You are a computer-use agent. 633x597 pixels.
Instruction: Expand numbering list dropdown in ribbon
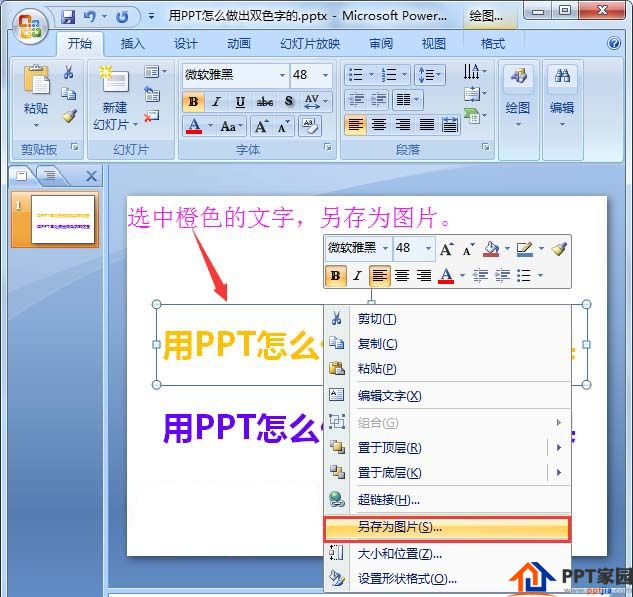pos(405,75)
